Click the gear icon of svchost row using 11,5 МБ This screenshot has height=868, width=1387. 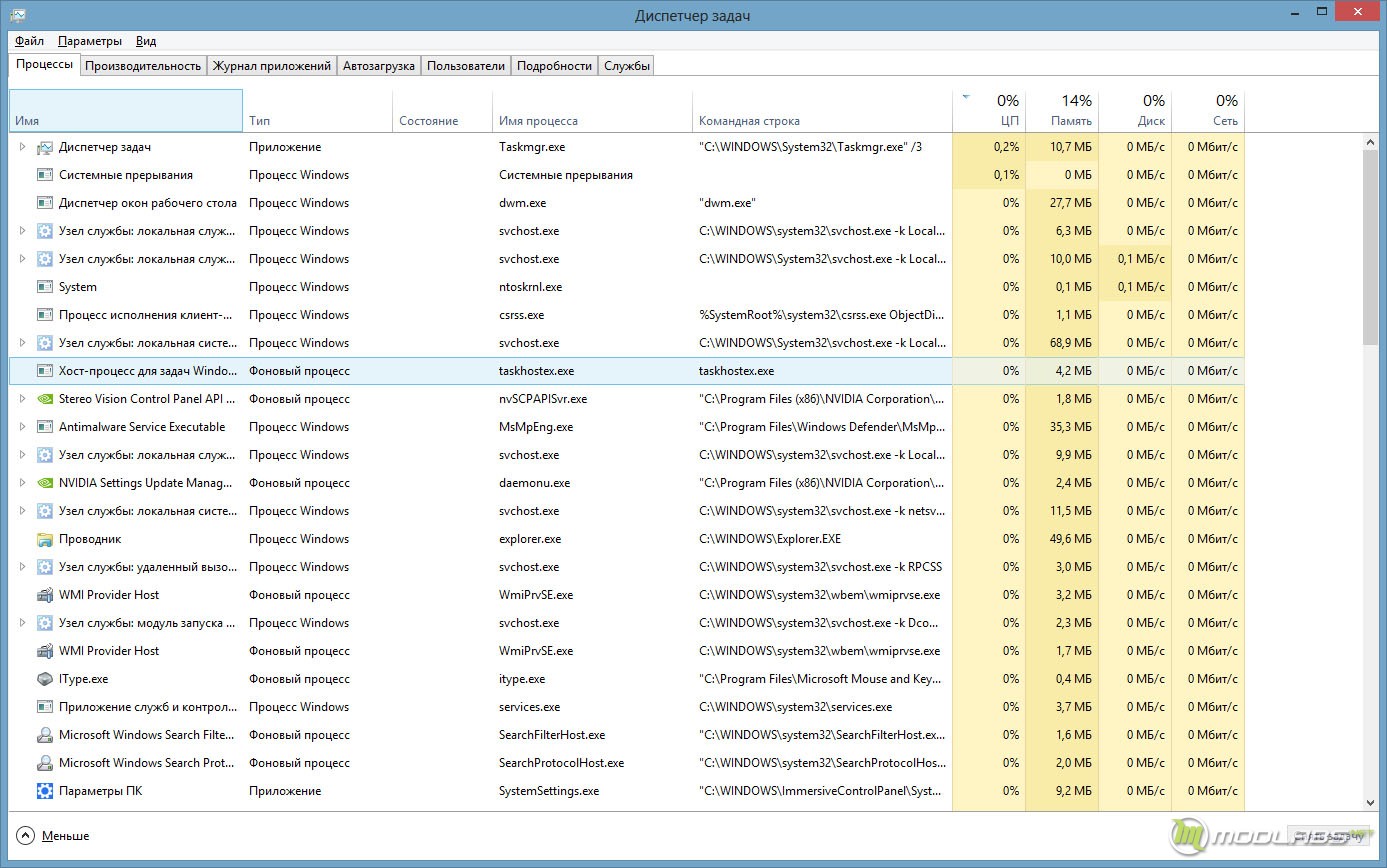click(x=45, y=511)
